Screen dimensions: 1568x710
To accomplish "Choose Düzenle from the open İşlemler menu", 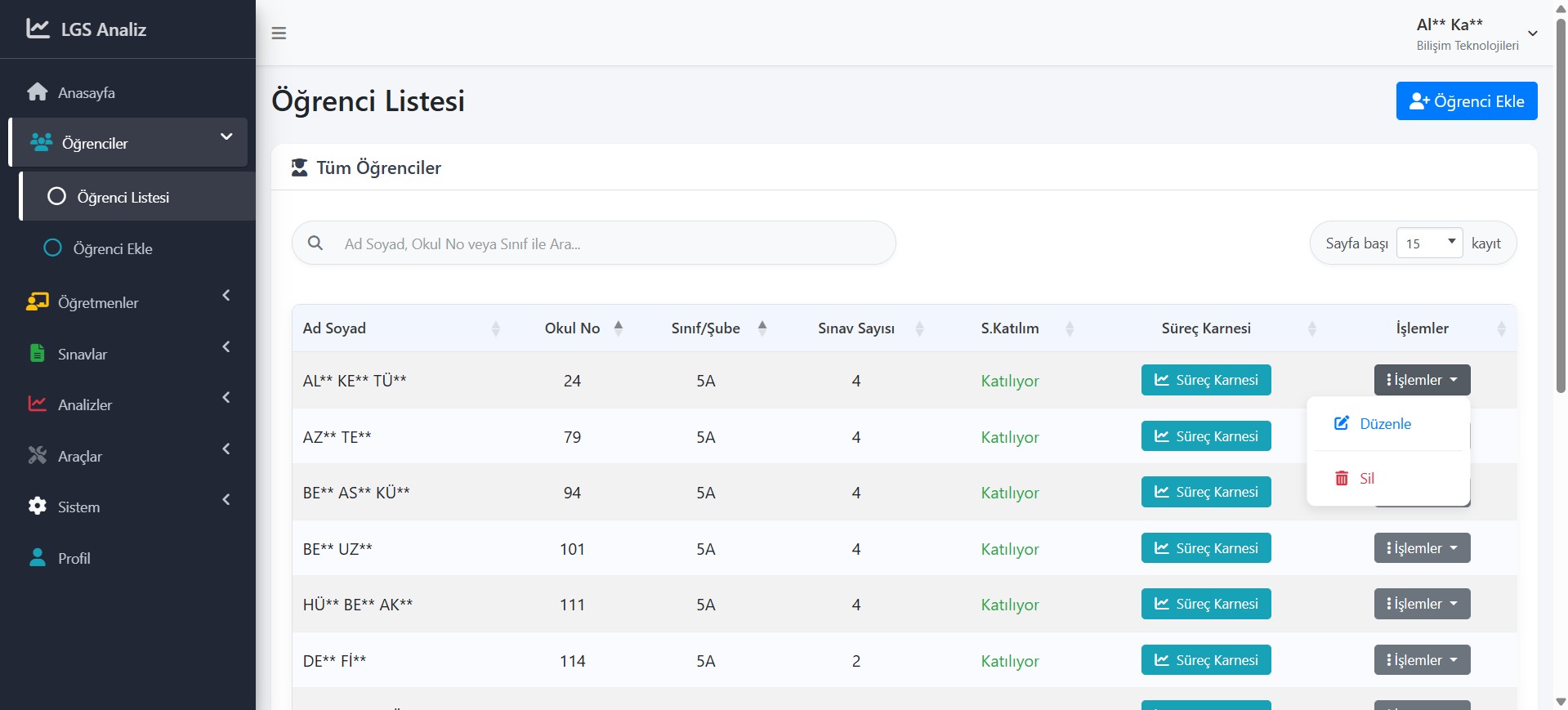I will [1384, 424].
